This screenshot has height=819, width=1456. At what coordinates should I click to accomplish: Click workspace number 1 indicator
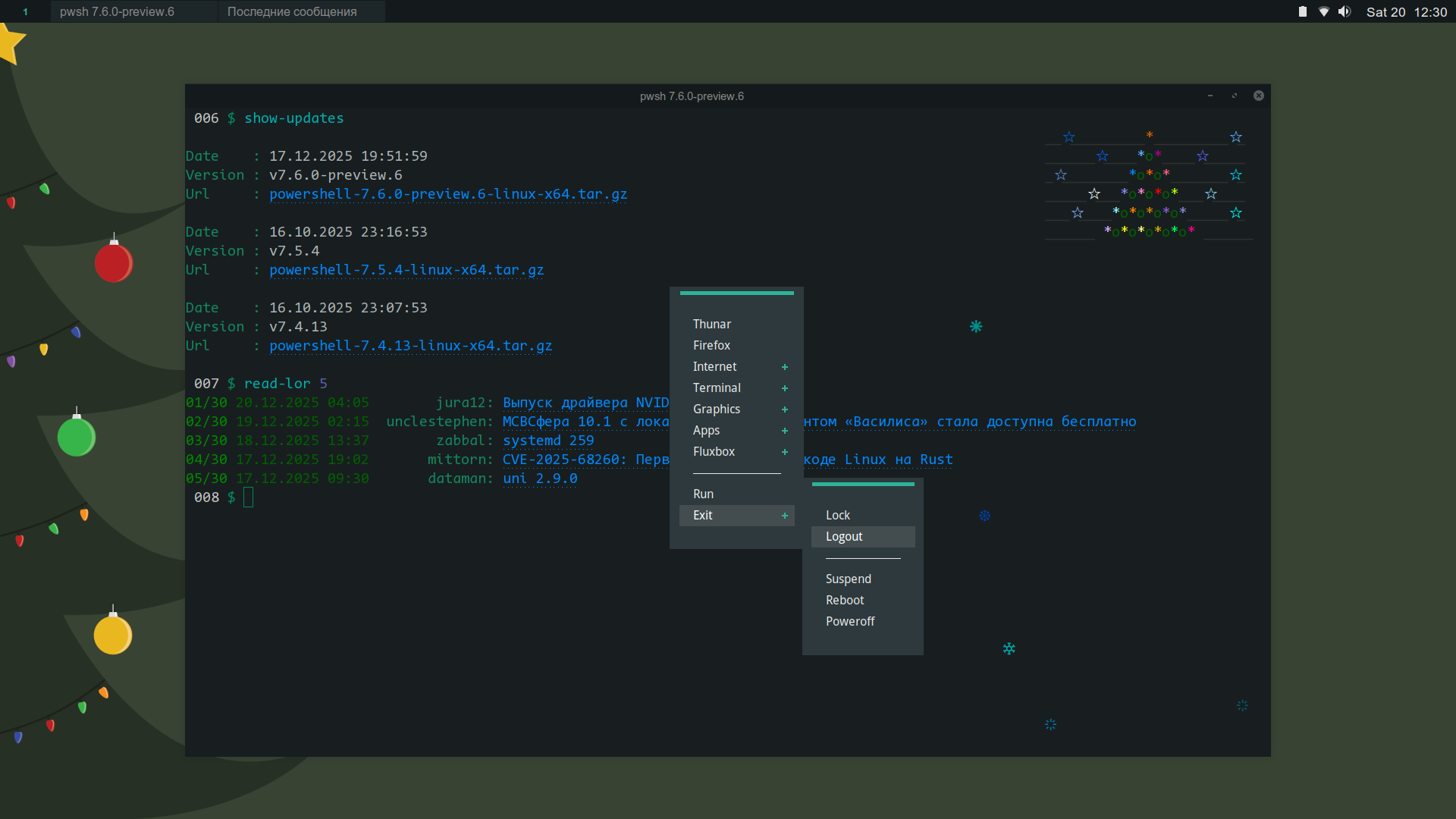(x=25, y=11)
